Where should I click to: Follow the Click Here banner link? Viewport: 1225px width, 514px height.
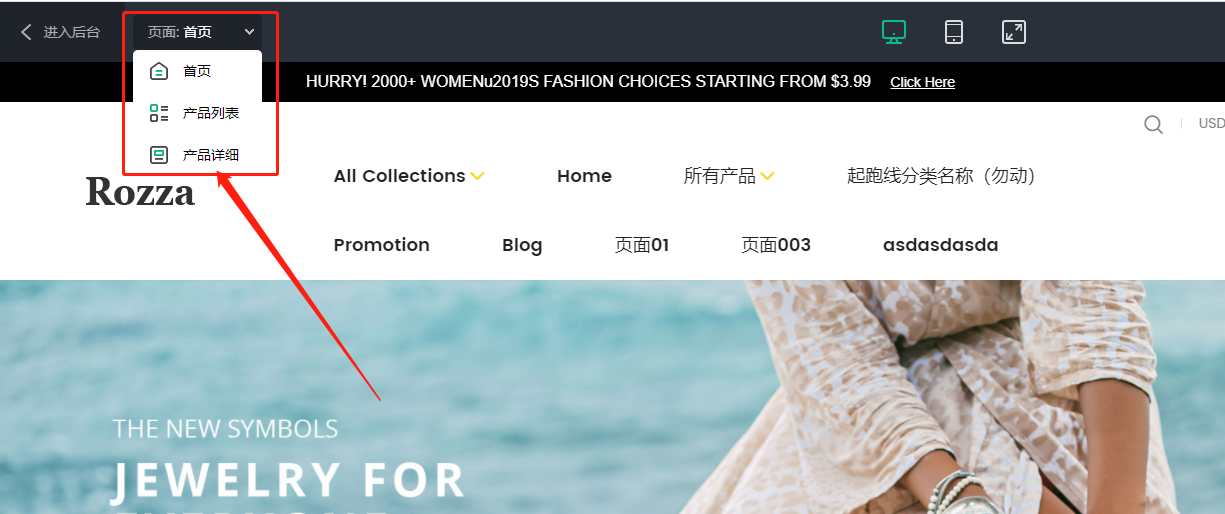click(x=922, y=82)
